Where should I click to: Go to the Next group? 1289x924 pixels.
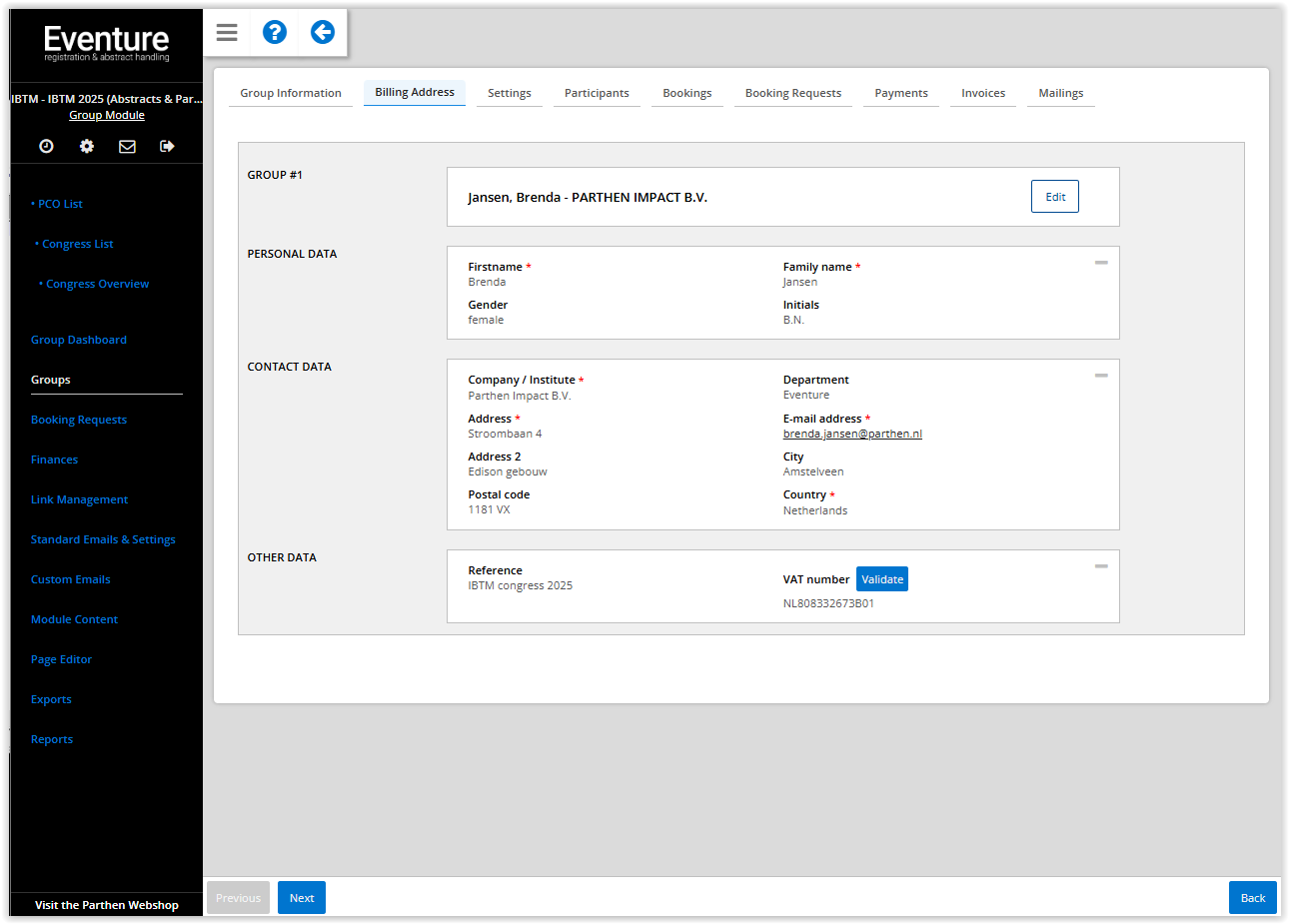tap(302, 898)
